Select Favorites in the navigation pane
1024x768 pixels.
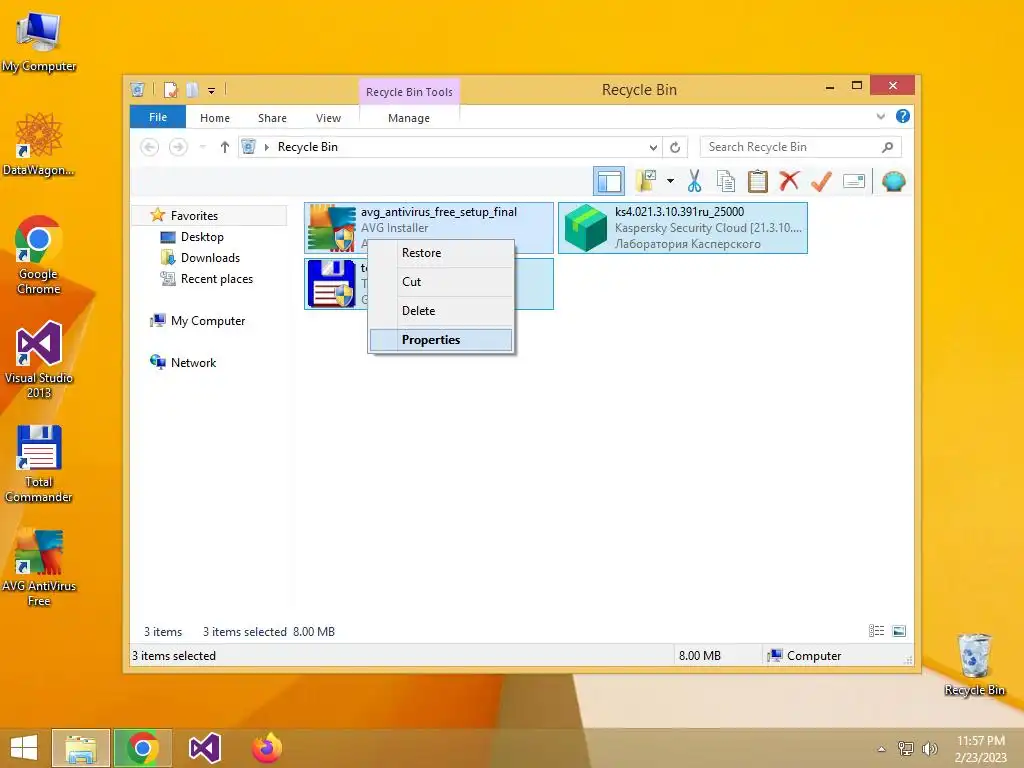[x=194, y=216]
